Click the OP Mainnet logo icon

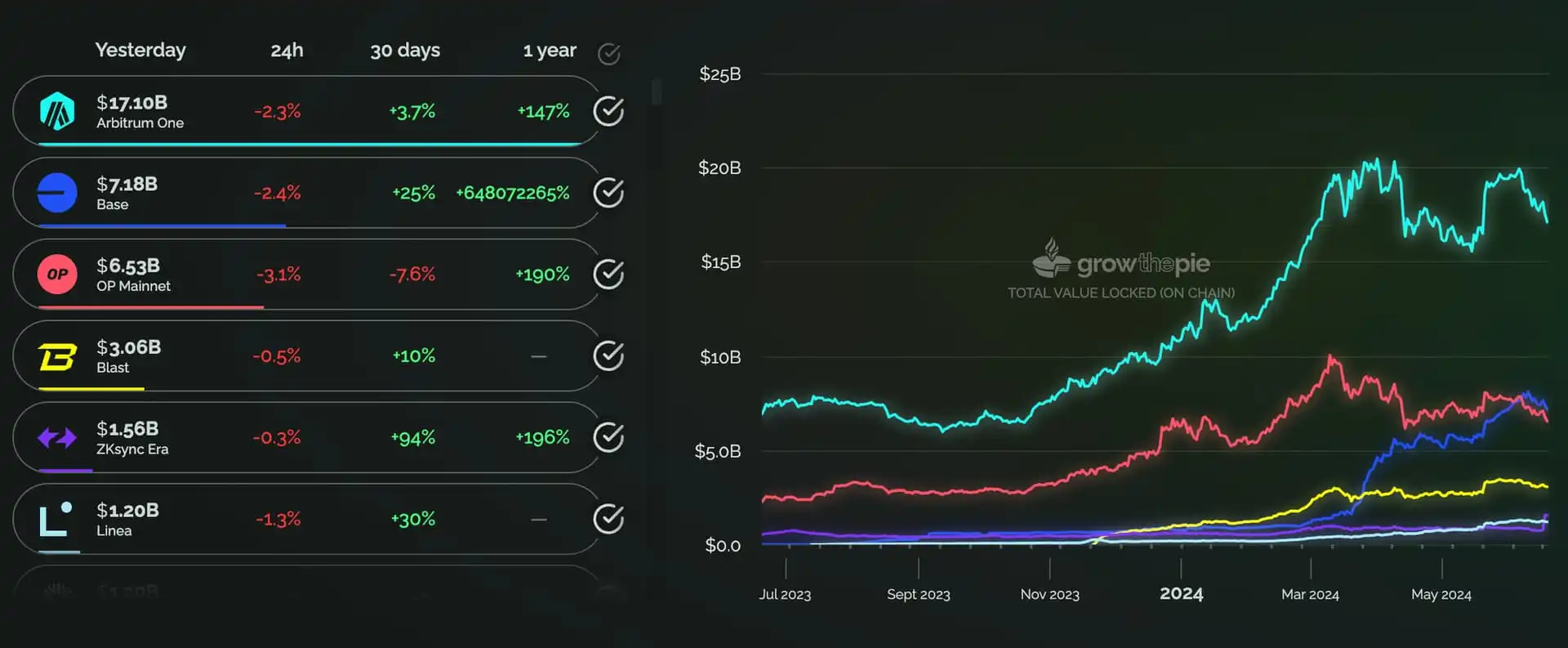tap(57, 275)
